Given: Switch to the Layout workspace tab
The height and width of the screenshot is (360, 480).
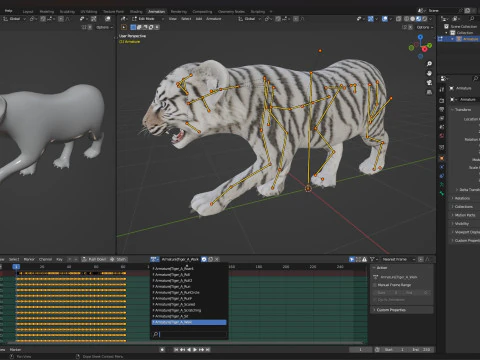Looking at the screenshot, I should coord(28,12).
